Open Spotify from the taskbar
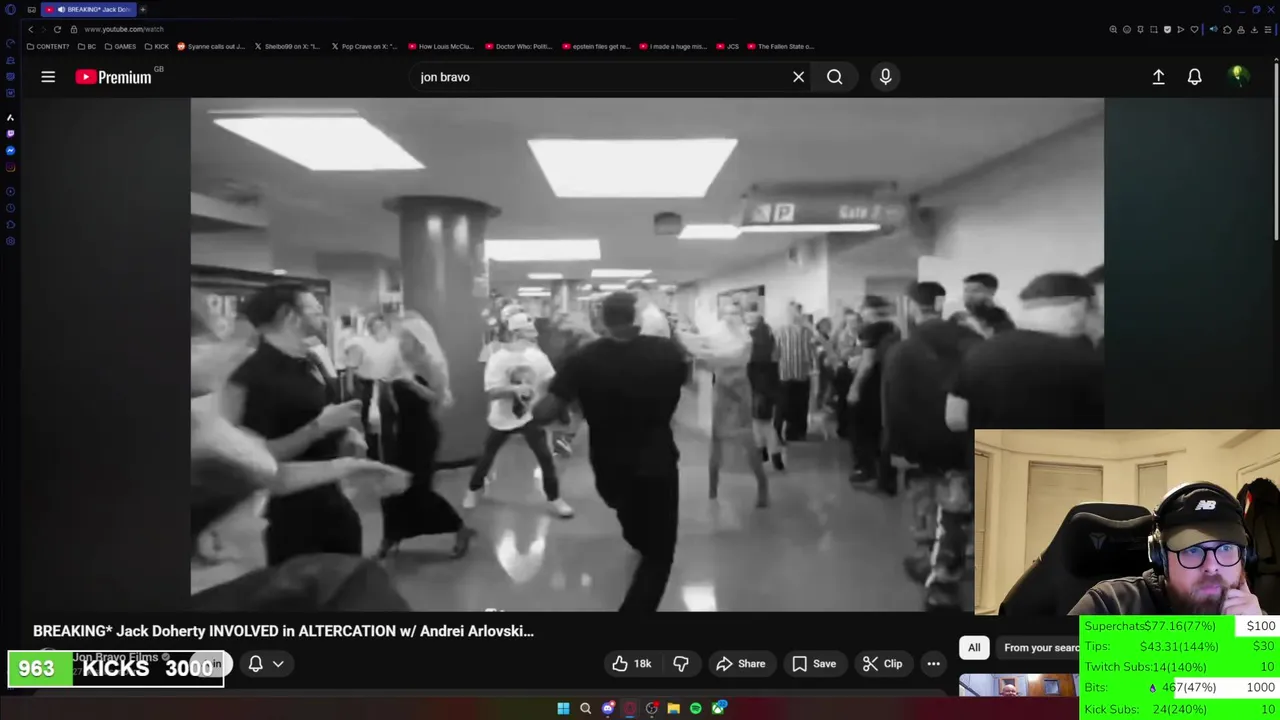1280x720 pixels. coord(696,708)
